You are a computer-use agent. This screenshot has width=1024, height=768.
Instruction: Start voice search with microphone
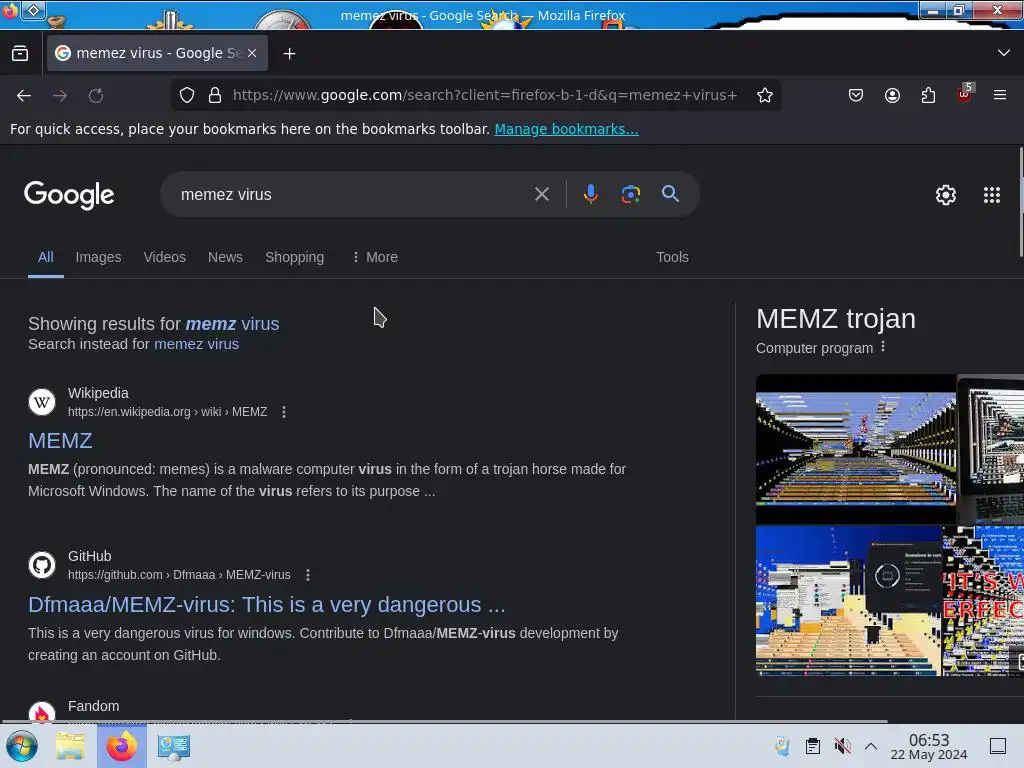click(590, 194)
